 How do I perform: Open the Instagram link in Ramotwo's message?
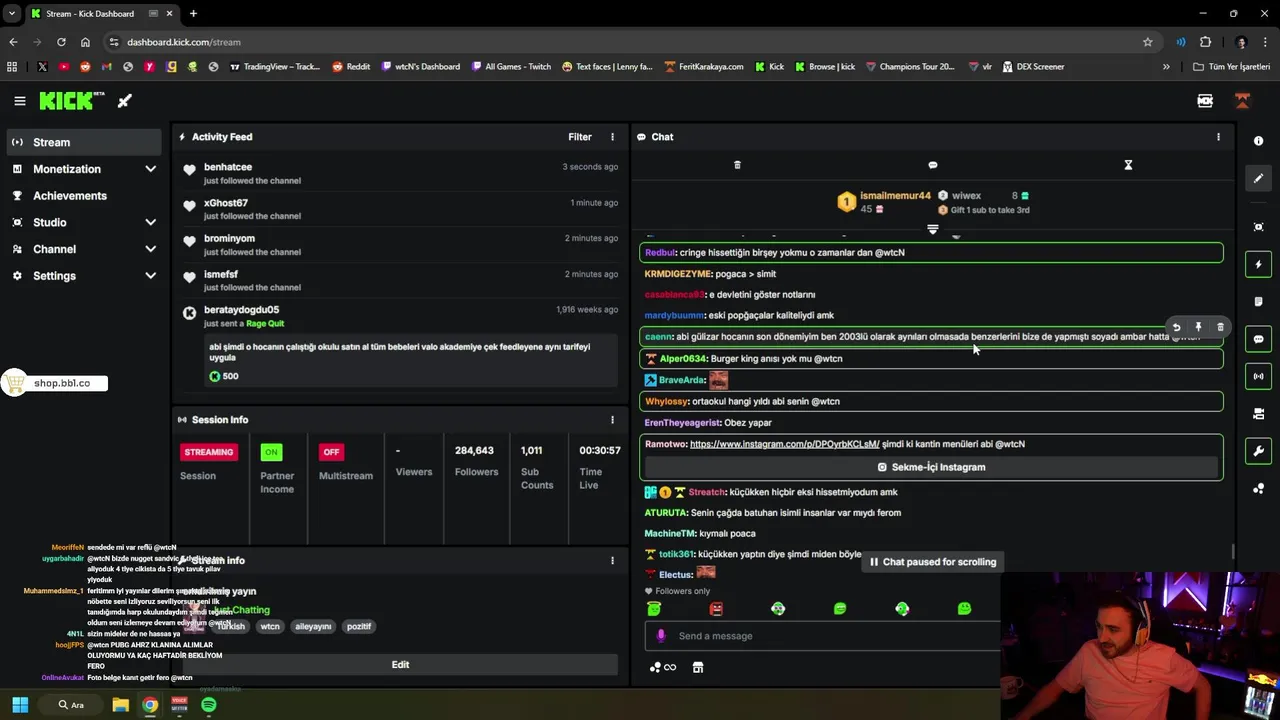[x=784, y=444]
